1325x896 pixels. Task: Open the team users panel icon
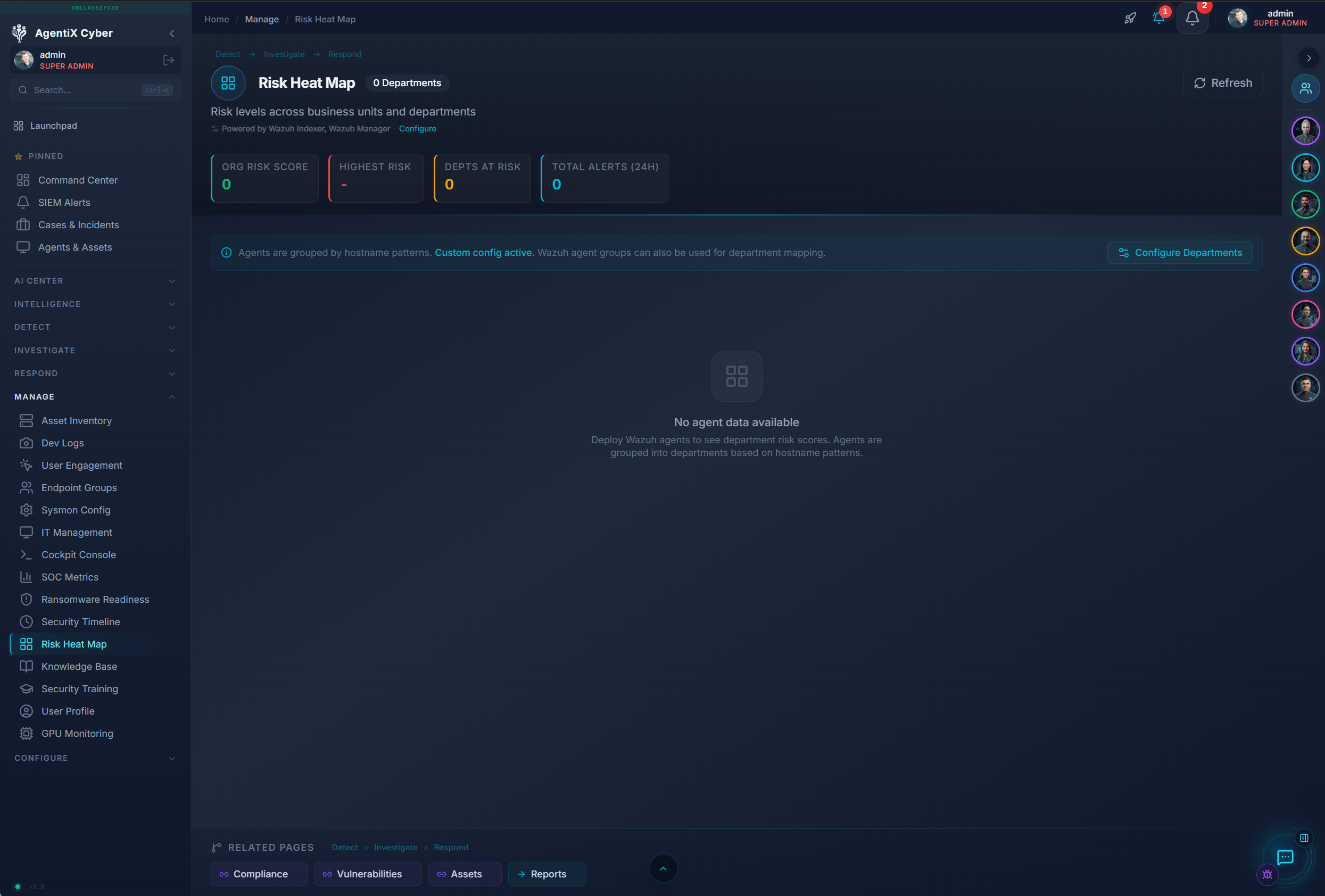click(1305, 88)
